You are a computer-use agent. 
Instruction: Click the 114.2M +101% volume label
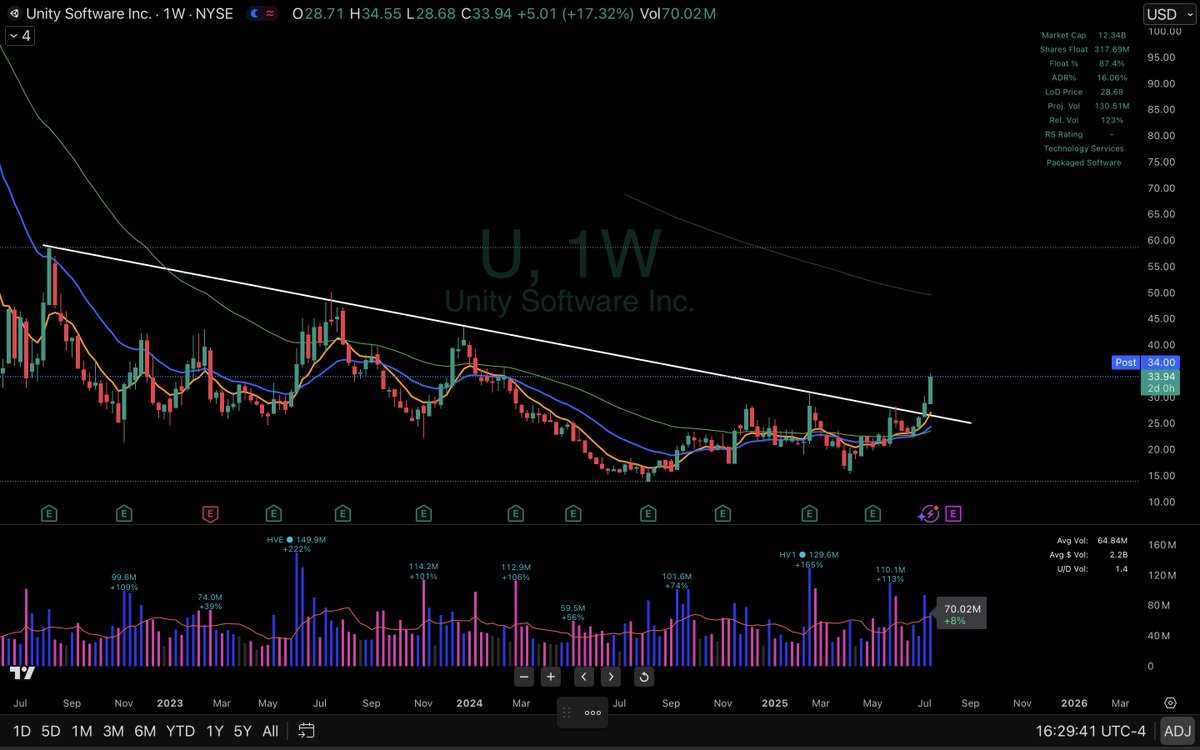[424, 571]
